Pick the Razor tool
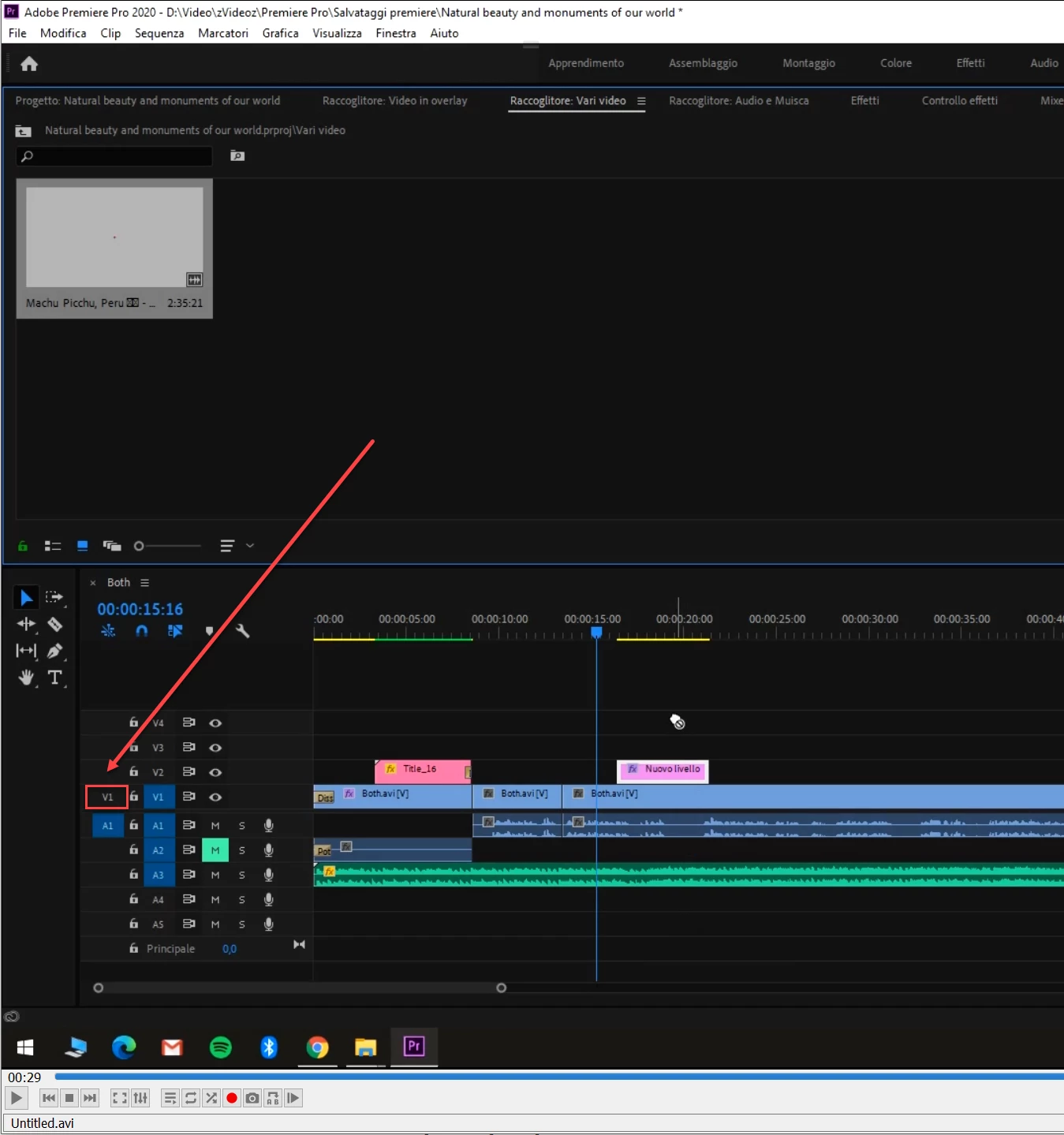The width and height of the screenshot is (1064, 1135). coord(54,624)
